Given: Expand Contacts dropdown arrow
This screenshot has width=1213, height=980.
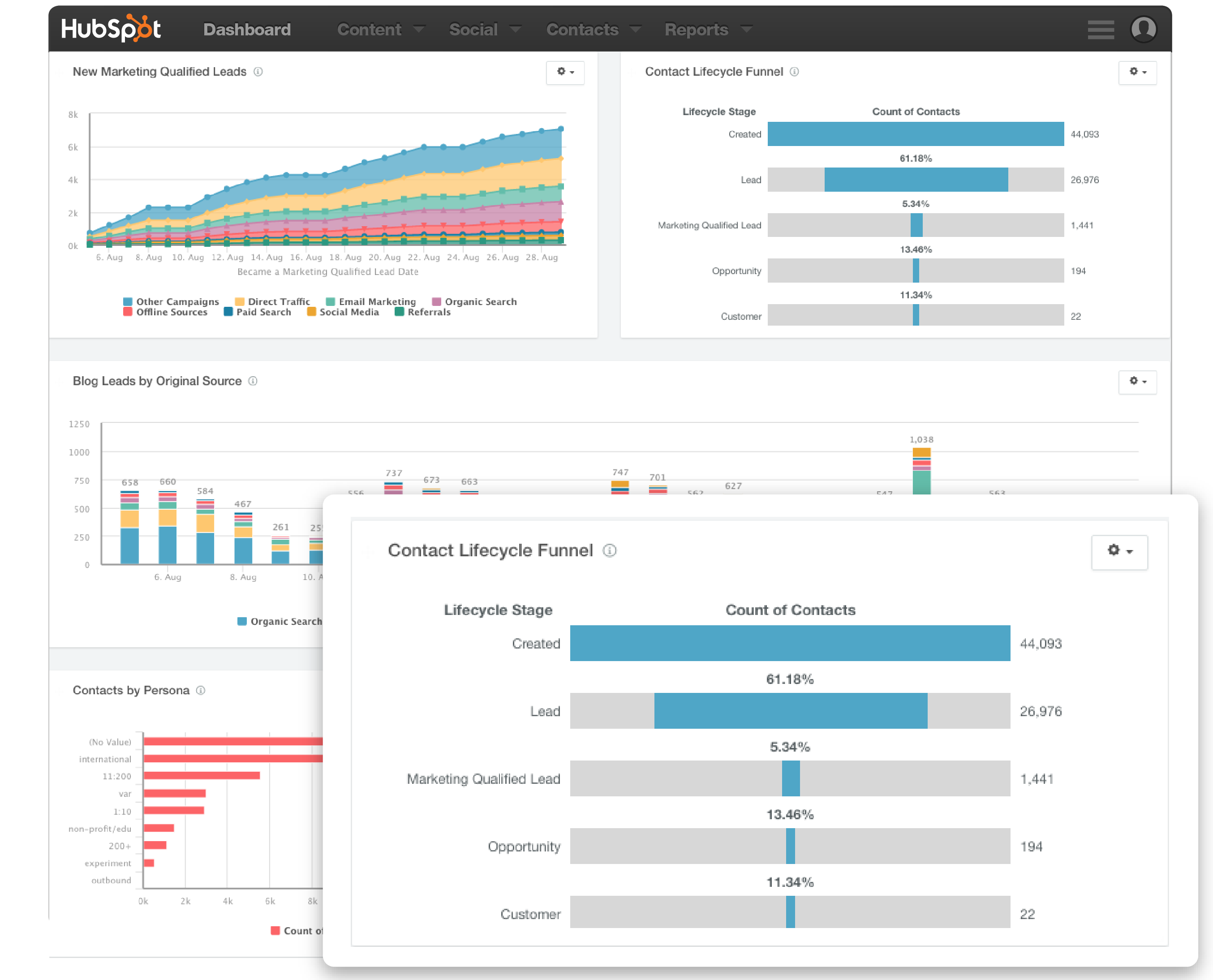Looking at the screenshot, I should [x=636, y=29].
